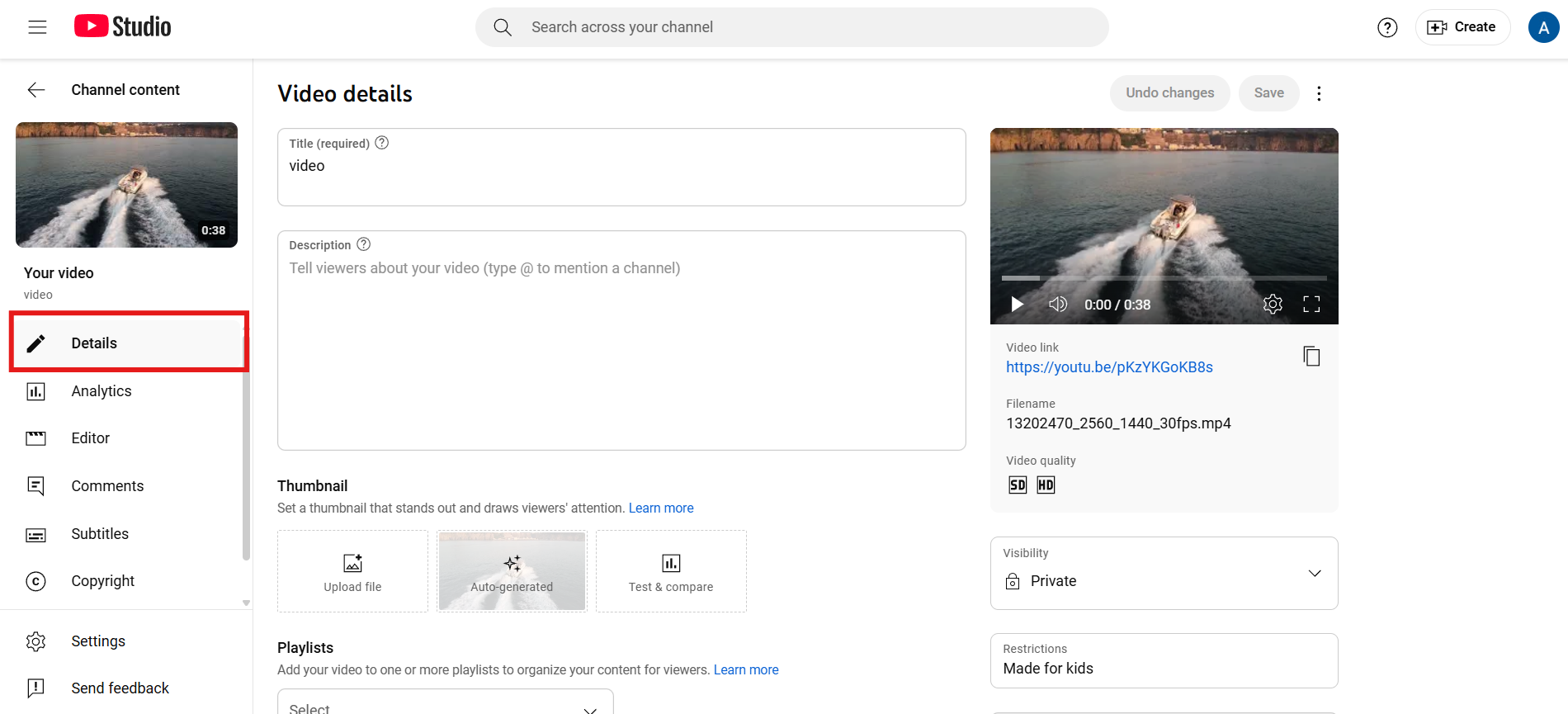Copy the video link icon

[x=1311, y=357]
